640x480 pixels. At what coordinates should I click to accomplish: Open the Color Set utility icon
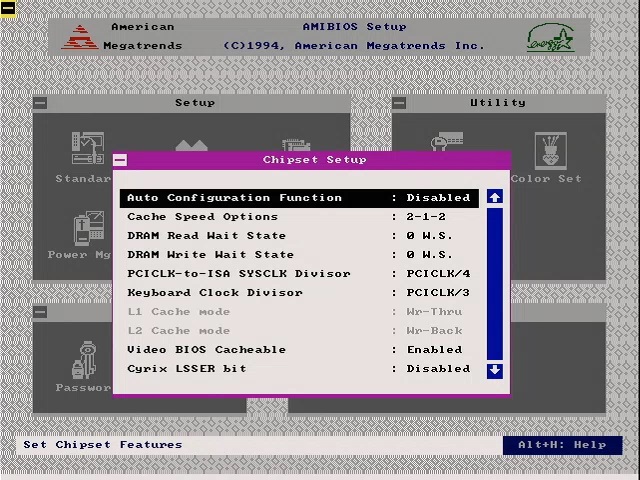551,151
